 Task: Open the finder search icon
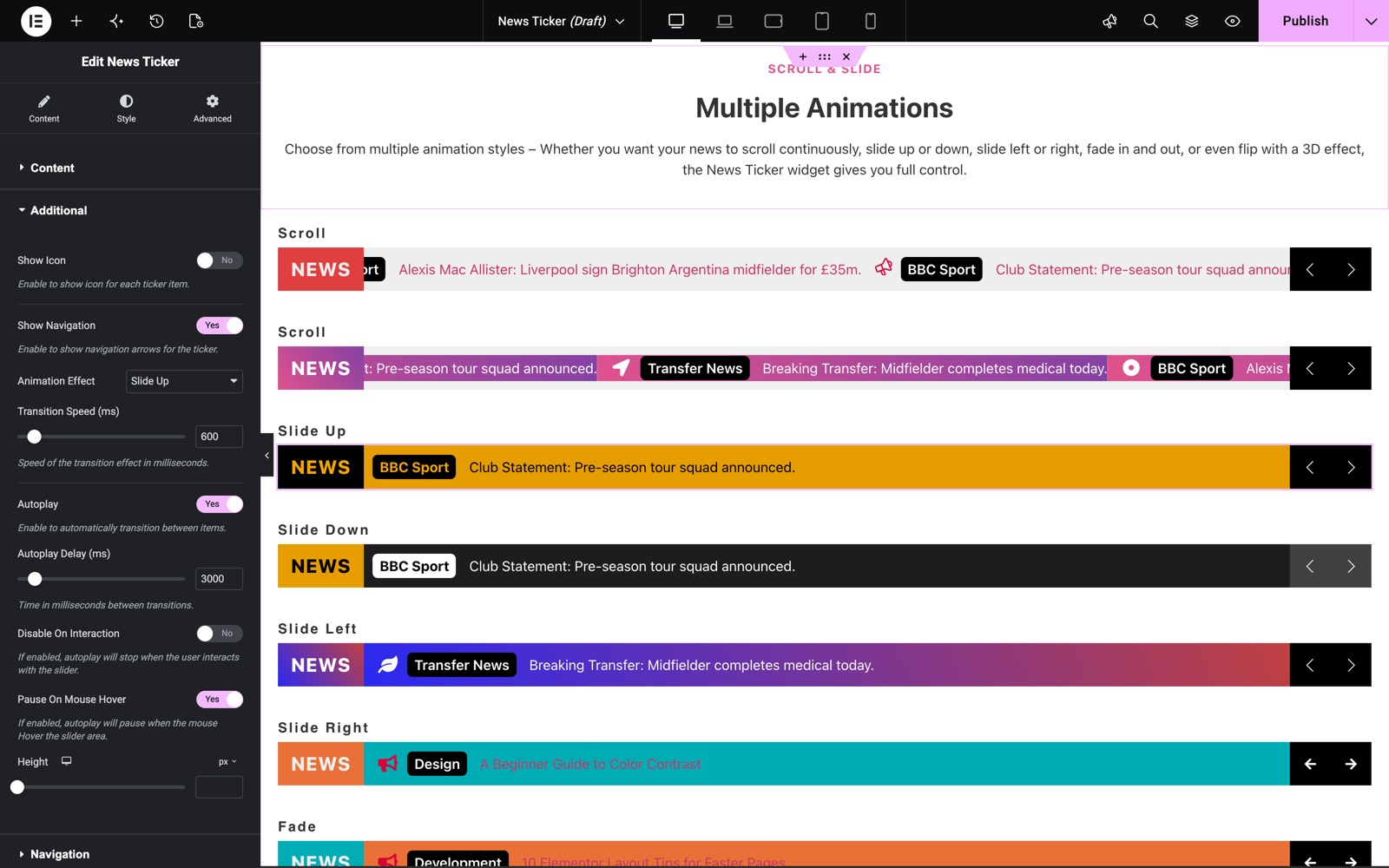tap(1150, 21)
